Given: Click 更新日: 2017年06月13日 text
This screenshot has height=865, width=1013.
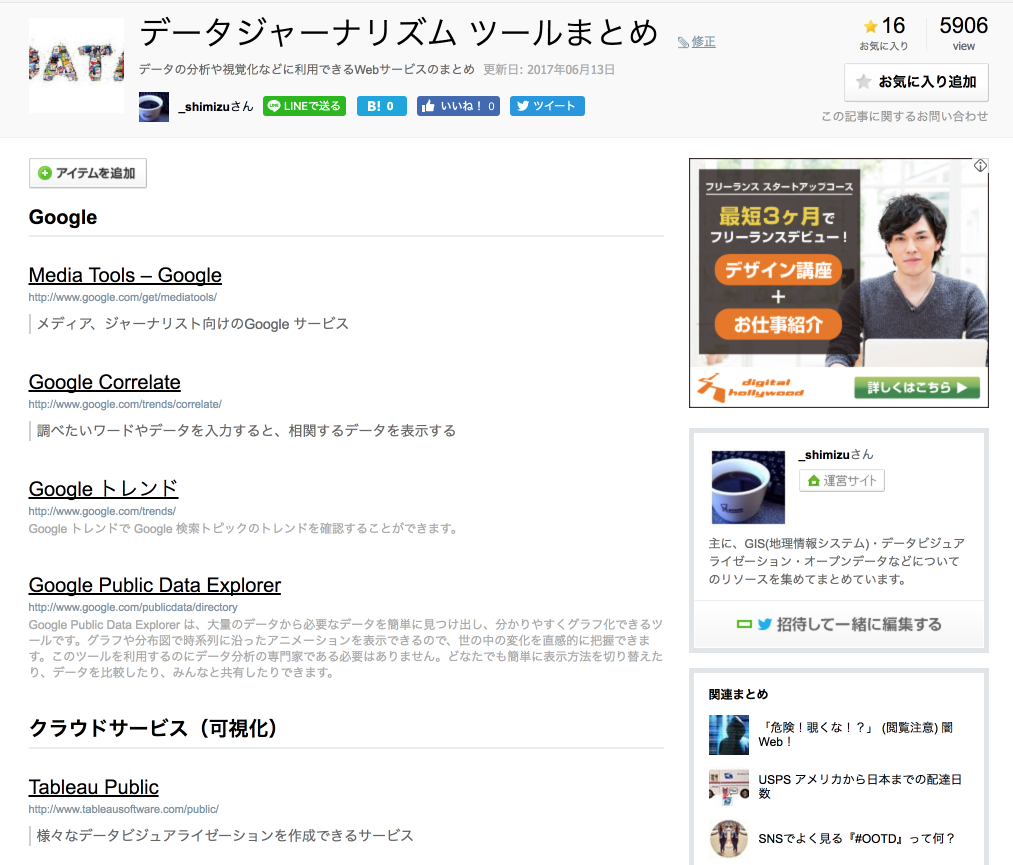Looking at the screenshot, I should (x=549, y=70).
